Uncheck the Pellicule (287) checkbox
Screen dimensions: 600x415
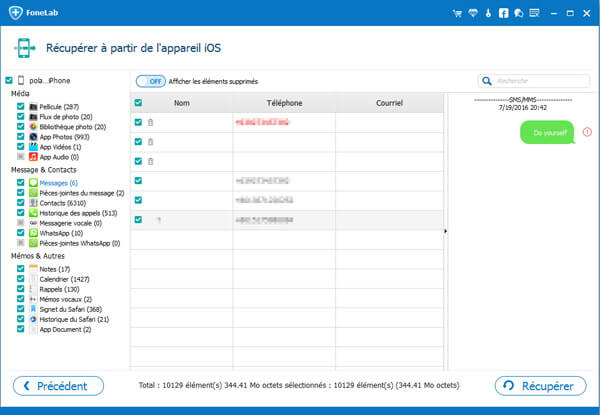pyautogui.click(x=21, y=106)
